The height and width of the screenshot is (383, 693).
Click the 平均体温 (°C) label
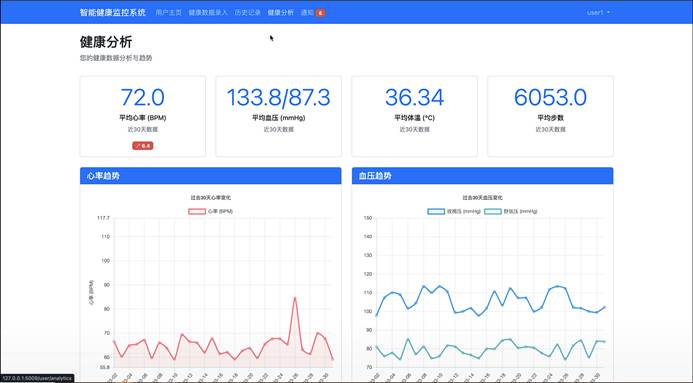coord(415,118)
